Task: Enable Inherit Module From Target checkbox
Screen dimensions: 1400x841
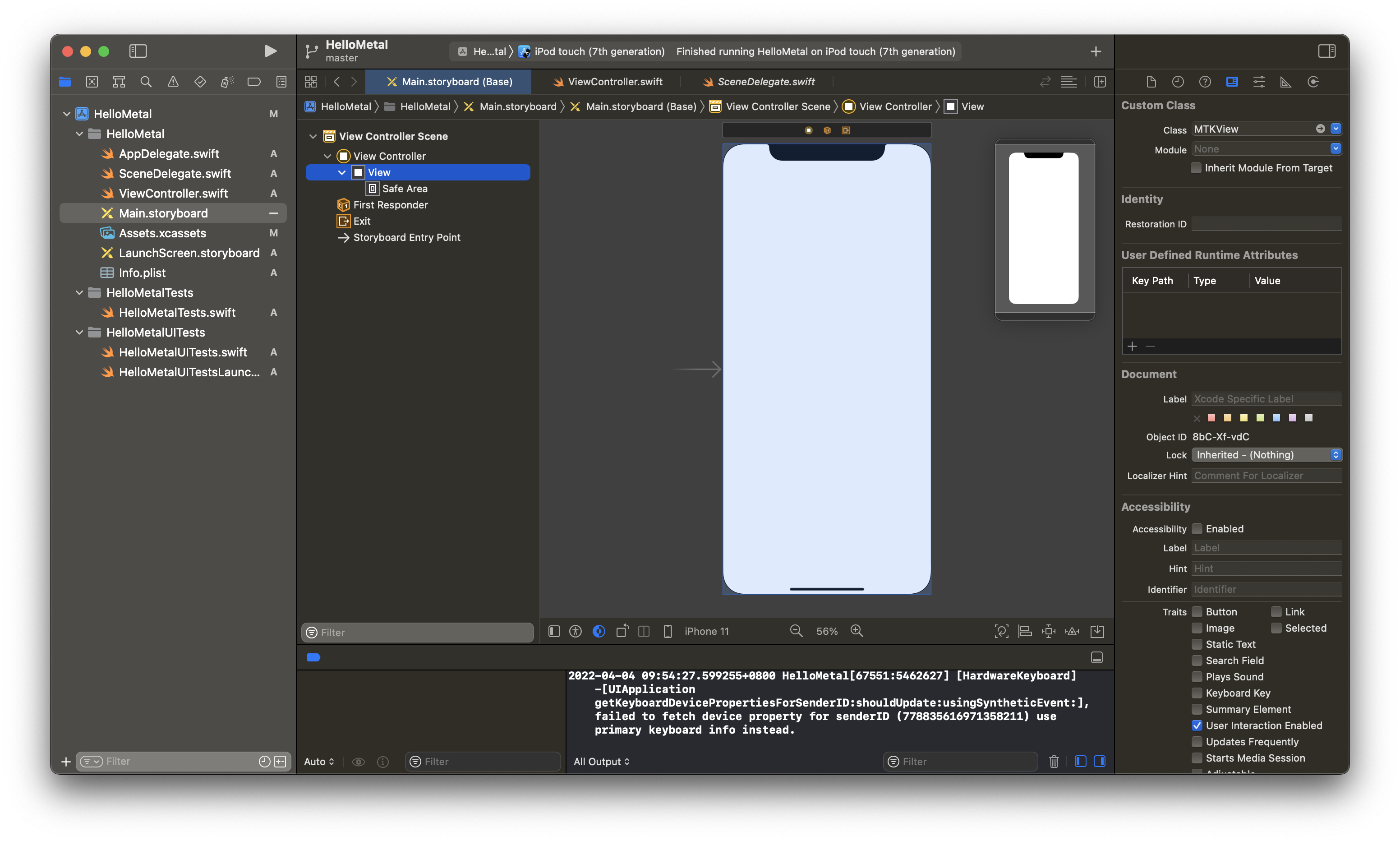Action: pos(1197,168)
